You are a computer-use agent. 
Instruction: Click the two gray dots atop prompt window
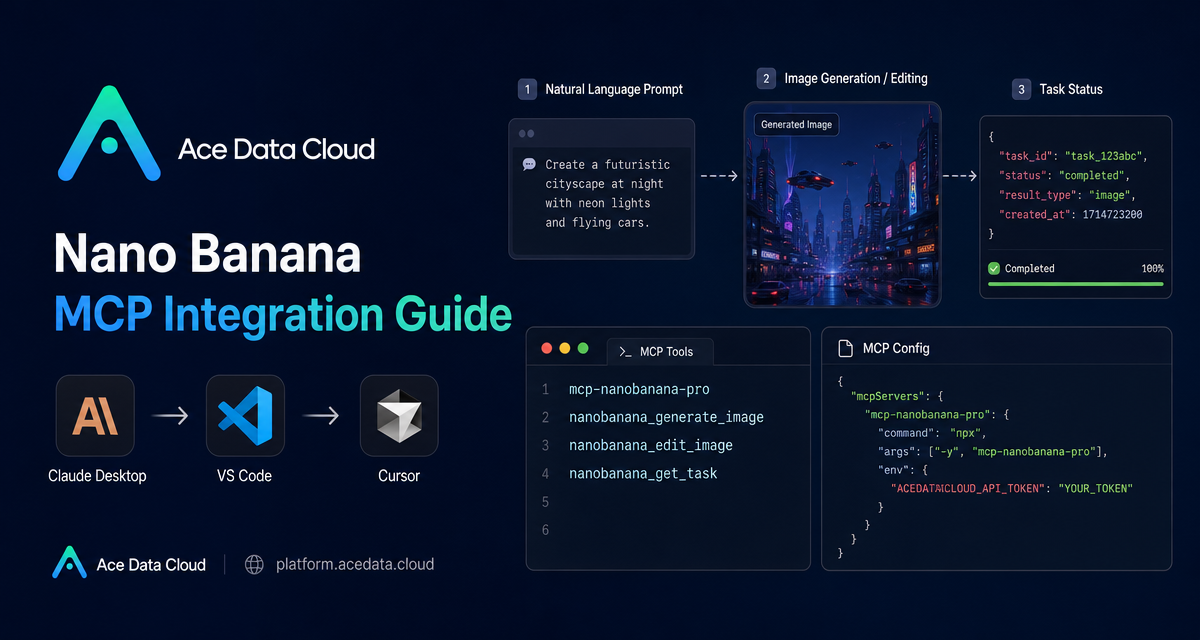526,133
